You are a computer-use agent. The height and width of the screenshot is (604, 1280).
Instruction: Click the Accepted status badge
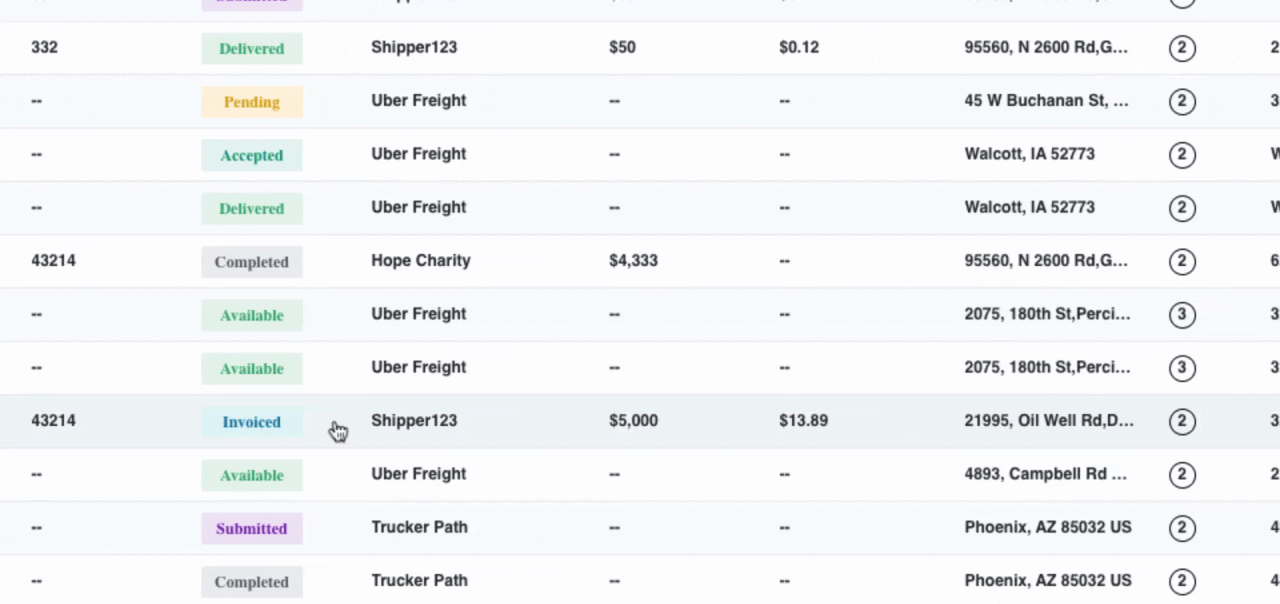tap(252, 155)
